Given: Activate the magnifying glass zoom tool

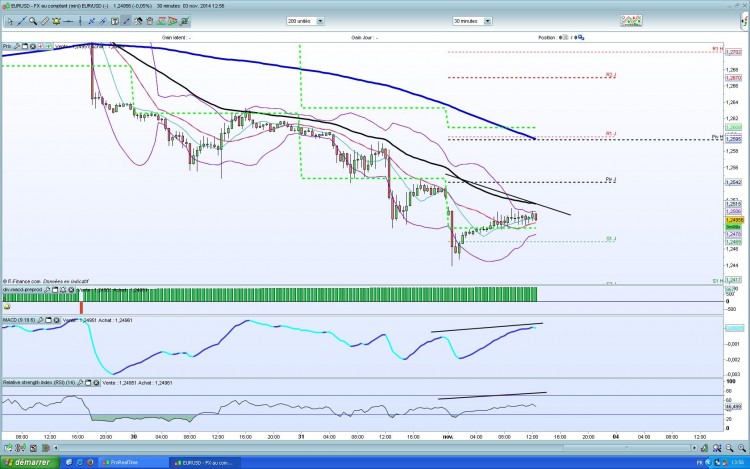Looking at the screenshot, I should pyautogui.click(x=33, y=21).
